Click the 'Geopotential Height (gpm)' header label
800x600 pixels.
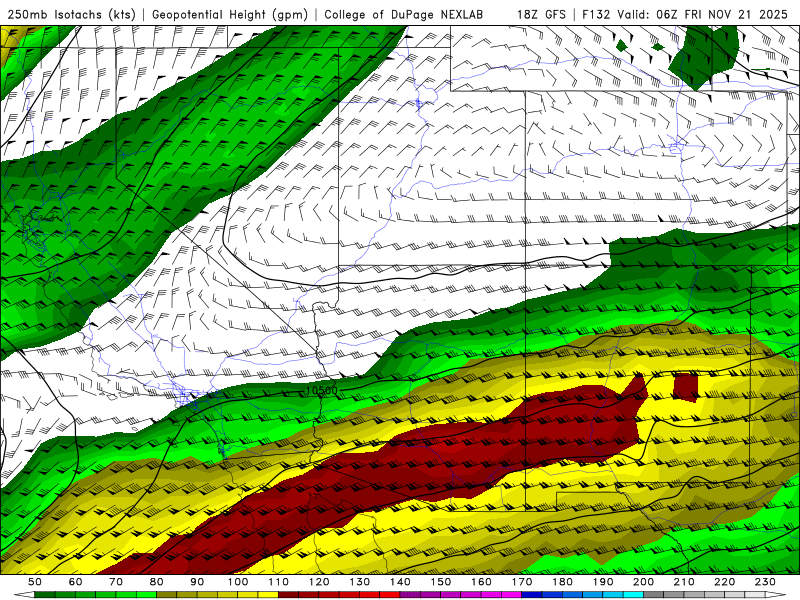click(x=230, y=15)
